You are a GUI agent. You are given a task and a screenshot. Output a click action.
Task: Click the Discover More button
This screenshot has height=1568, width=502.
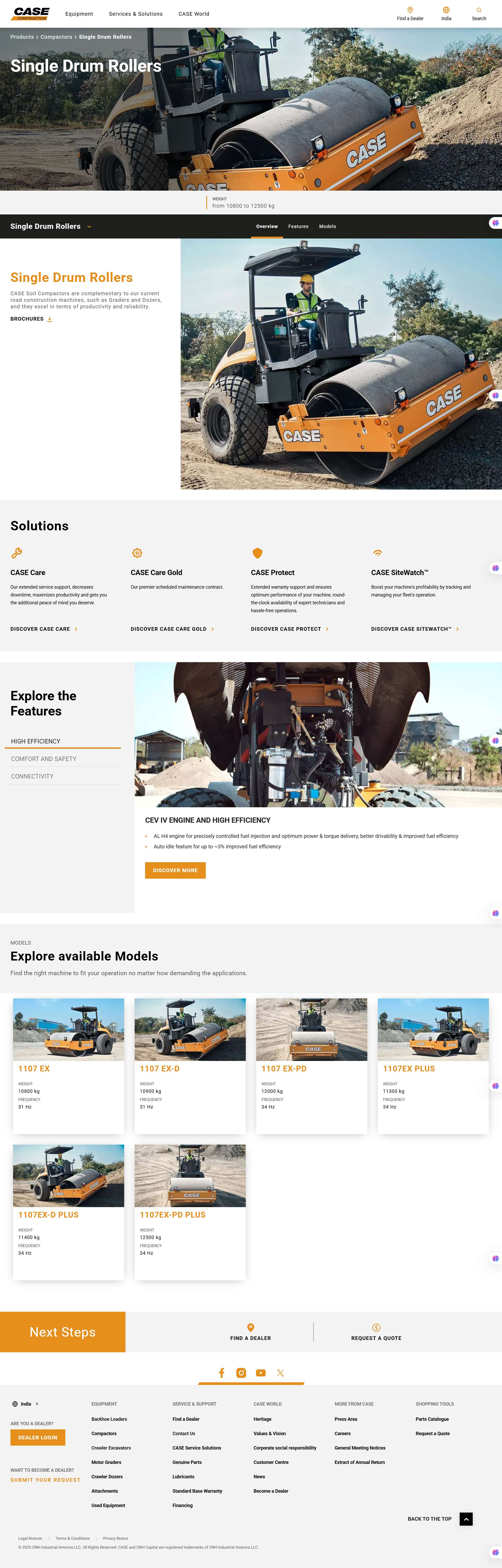click(175, 871)
